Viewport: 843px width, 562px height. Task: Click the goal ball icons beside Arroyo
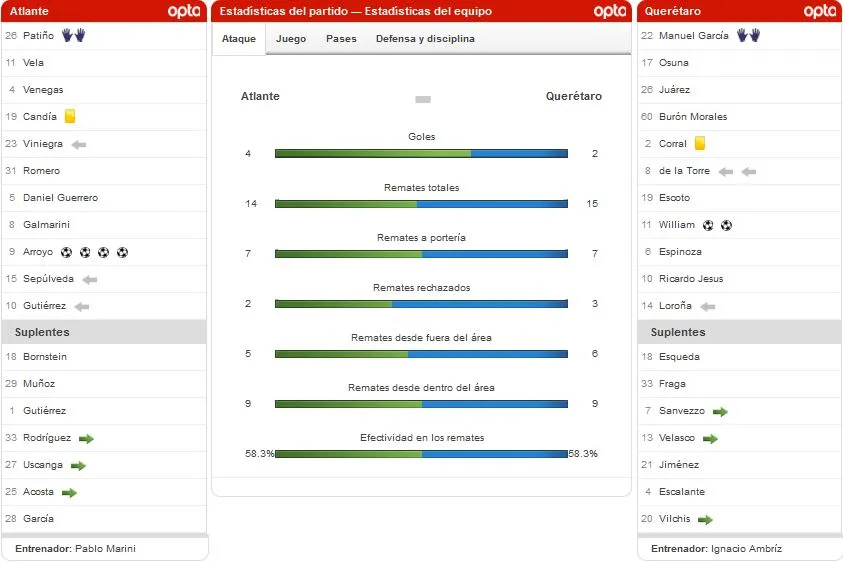[94, 252]
